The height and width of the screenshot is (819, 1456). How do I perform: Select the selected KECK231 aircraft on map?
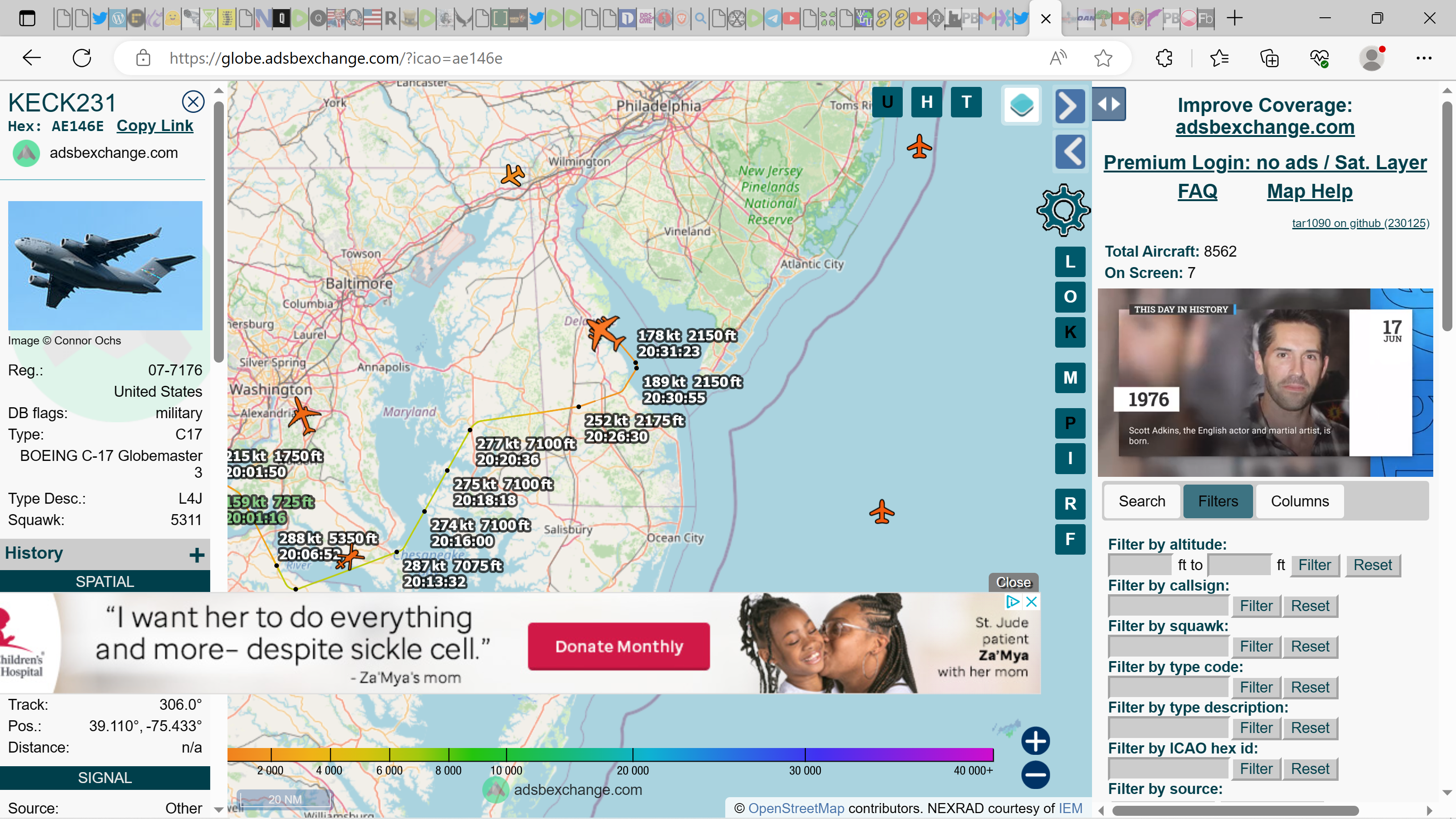(x=605, y=334)
